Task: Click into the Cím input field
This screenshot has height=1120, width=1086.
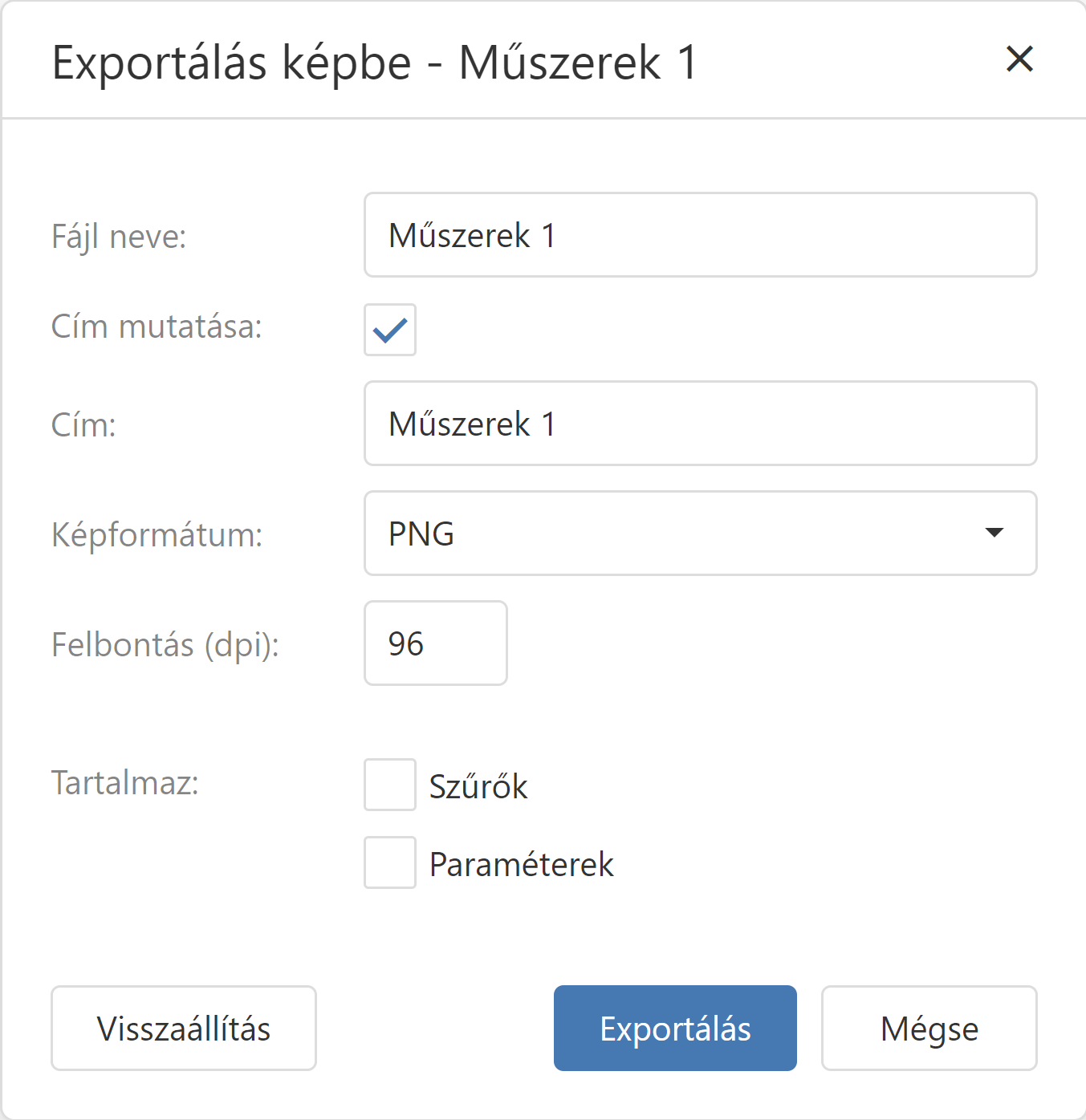Action: point(700,424)
